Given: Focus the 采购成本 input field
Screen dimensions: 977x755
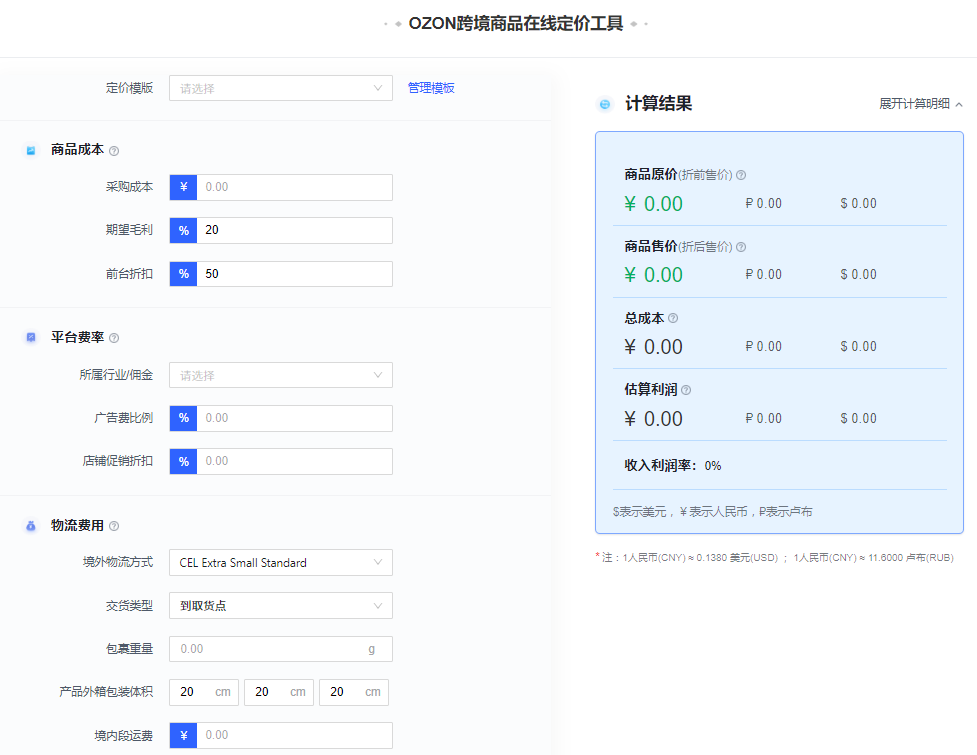Looking at the screenshot, I should 295,188.
